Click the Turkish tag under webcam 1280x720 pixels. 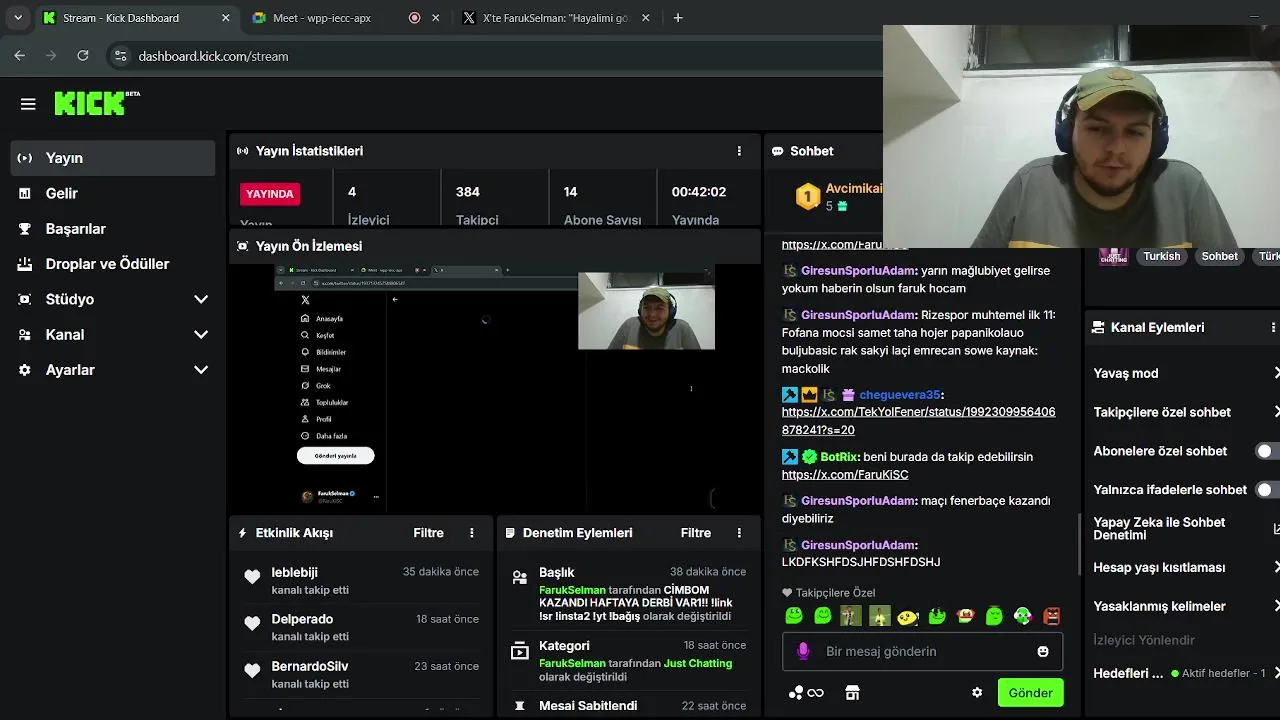(x=1162, y=256)
